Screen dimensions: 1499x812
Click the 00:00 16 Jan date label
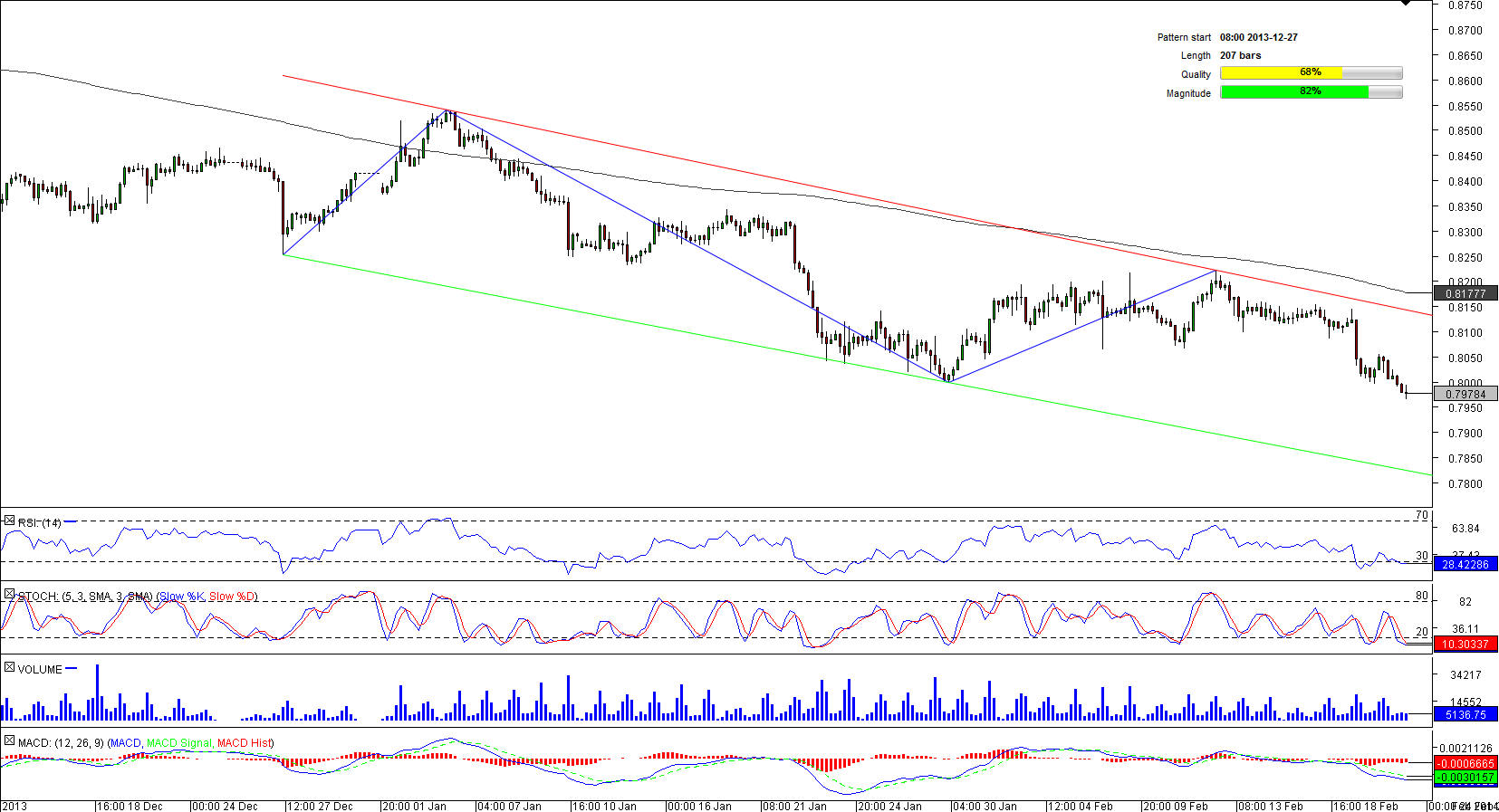click(x=700, y=806)
